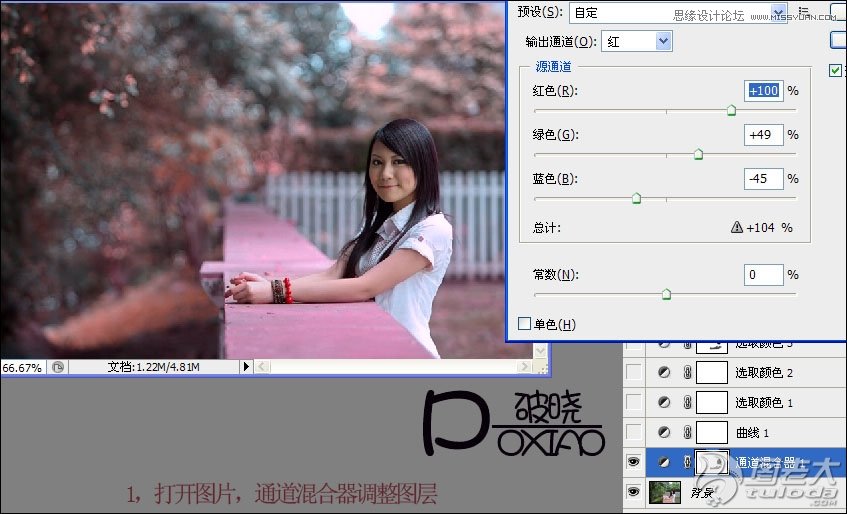Click adjustment icon of 选取颜色 2 layer
Screen dimensions: 847x514
tap(664, 372)
